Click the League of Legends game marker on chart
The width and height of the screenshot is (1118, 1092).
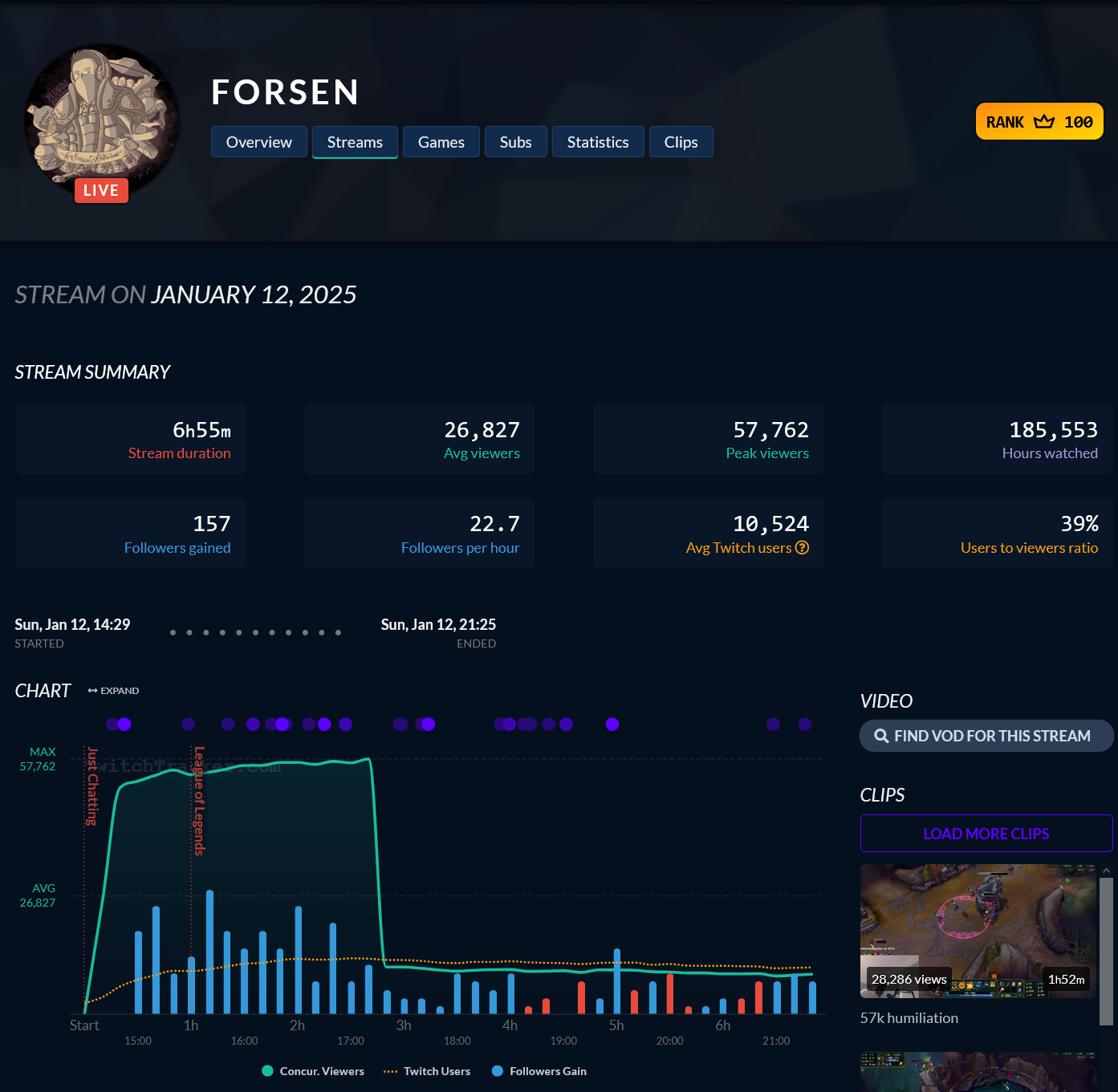coord(199,801)
